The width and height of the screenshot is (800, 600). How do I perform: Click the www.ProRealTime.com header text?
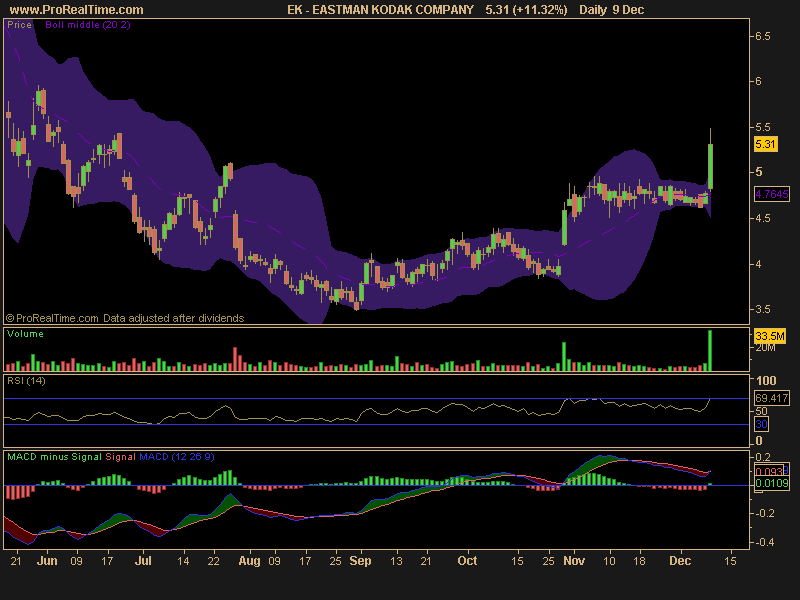tap(77, 10)
